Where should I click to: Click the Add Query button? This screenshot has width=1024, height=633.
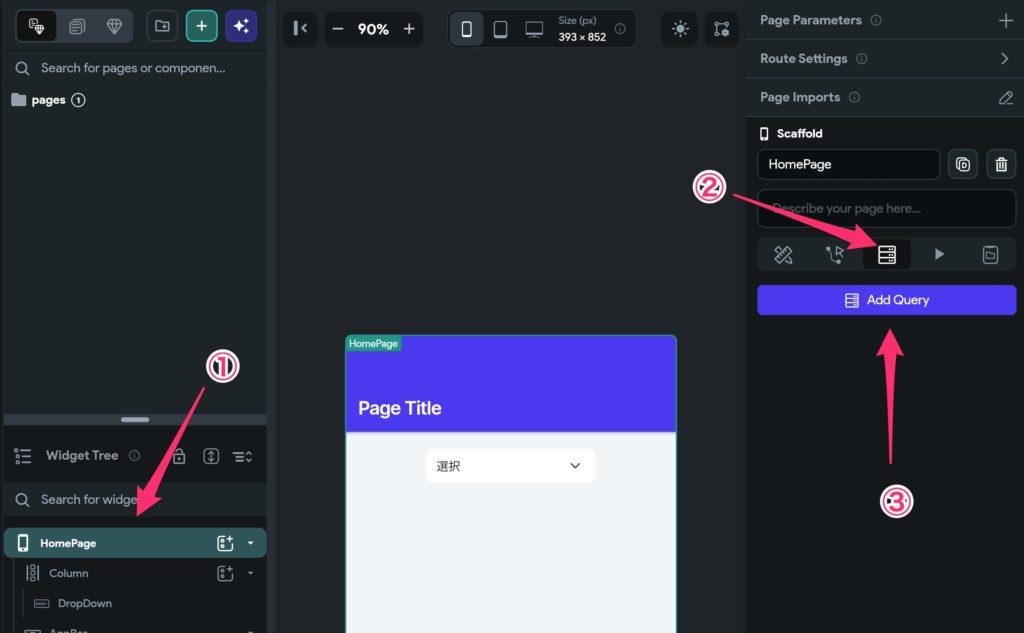point(886,300)
